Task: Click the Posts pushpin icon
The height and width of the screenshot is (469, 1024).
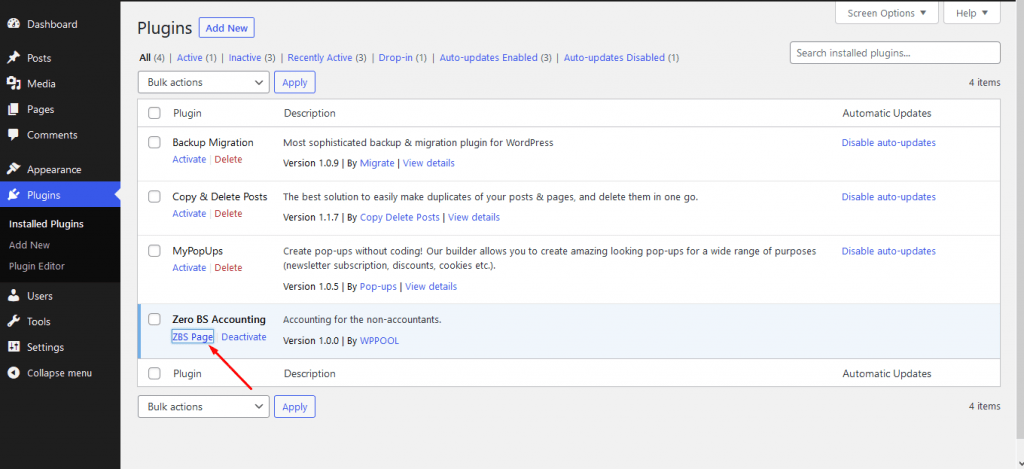Action: 14,58
